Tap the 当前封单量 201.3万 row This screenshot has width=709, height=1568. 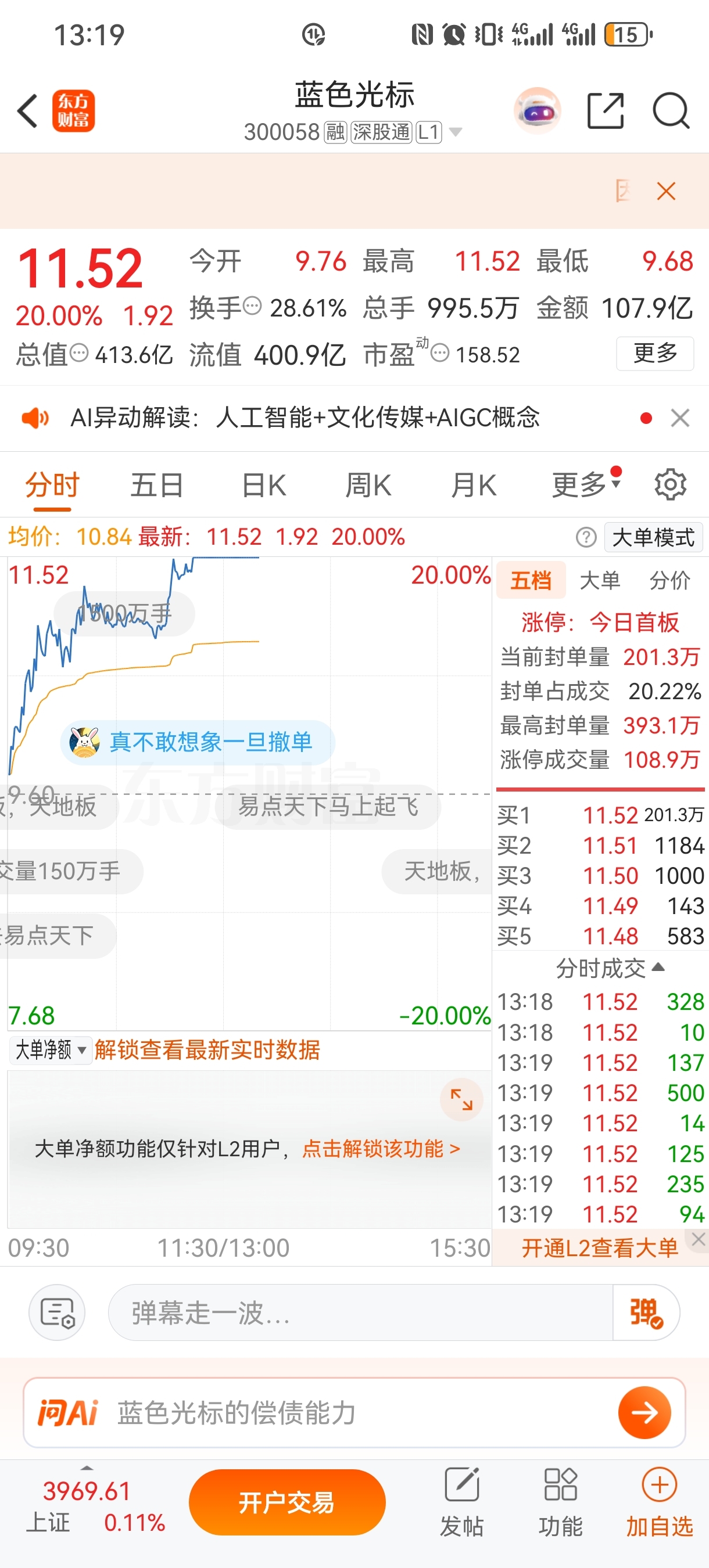[600, 657]
